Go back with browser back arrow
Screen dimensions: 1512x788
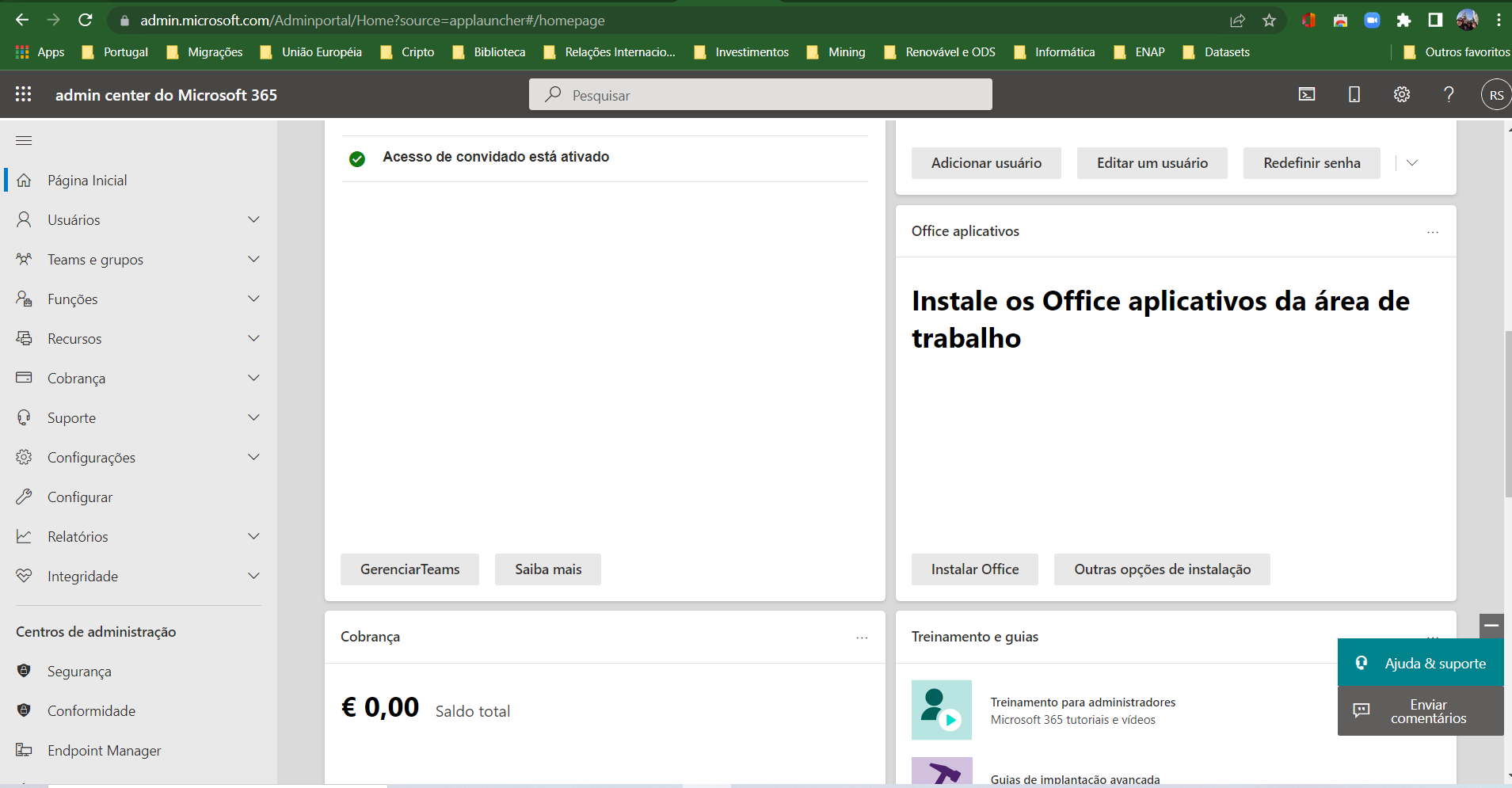click(22, 20)
